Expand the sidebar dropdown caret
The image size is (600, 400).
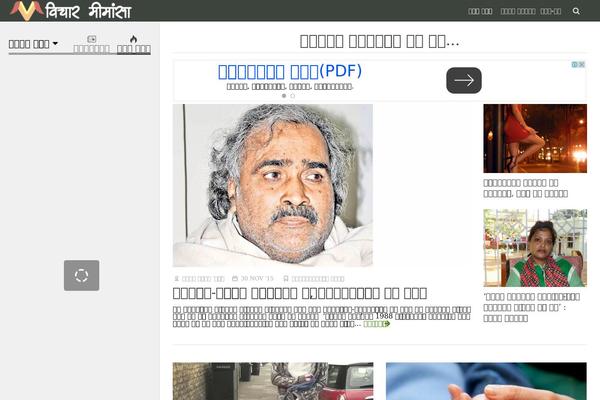[55, 44]
